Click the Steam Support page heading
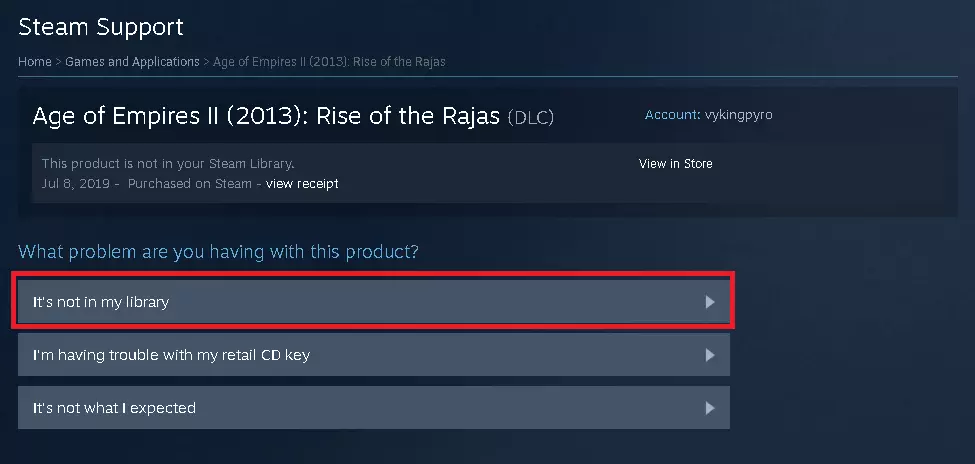This screenshot has width=975, height=464. pos(101,26)
